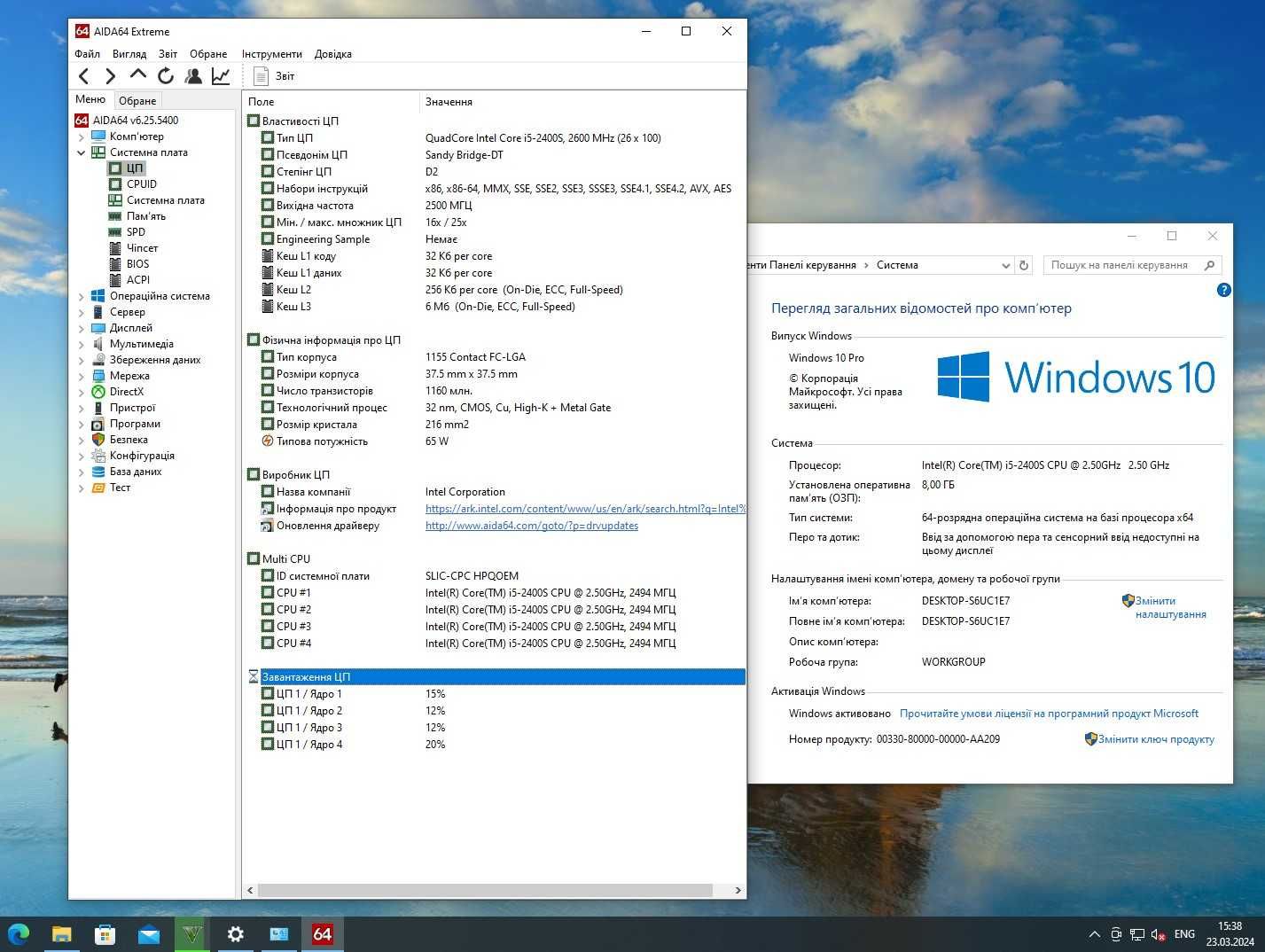Open the address bar dropdown in System window
Screen dimensions: 1265x952
pos(1005,265)
